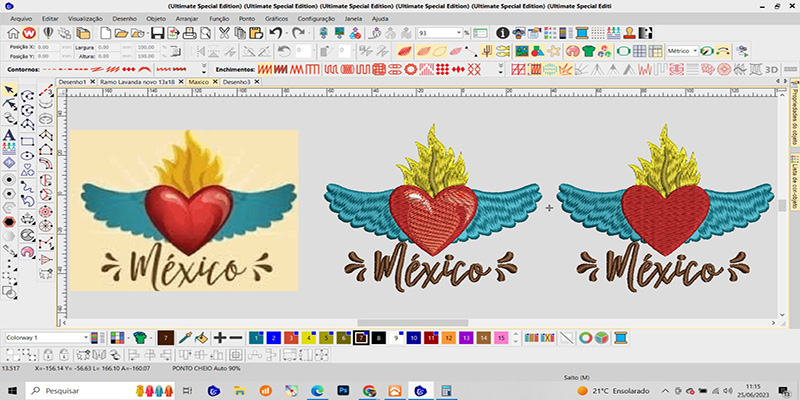
Task: Click the scissors Cut icon
Action: [224, 33]
